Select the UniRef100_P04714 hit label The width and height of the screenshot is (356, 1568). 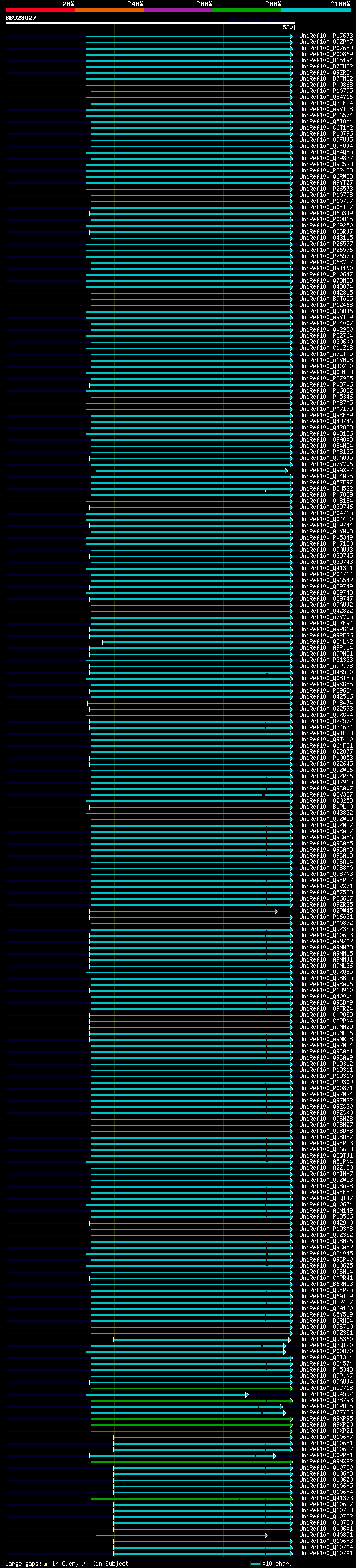[x=326, y=574]
